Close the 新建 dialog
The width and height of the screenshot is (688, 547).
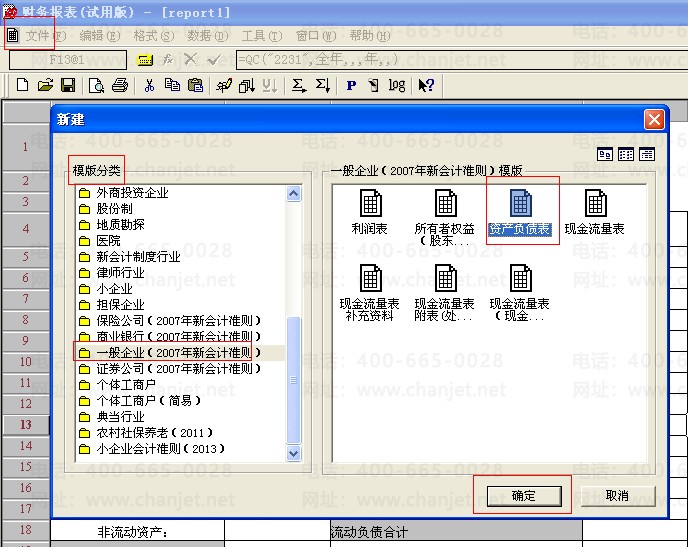click(x=654, y=119)
